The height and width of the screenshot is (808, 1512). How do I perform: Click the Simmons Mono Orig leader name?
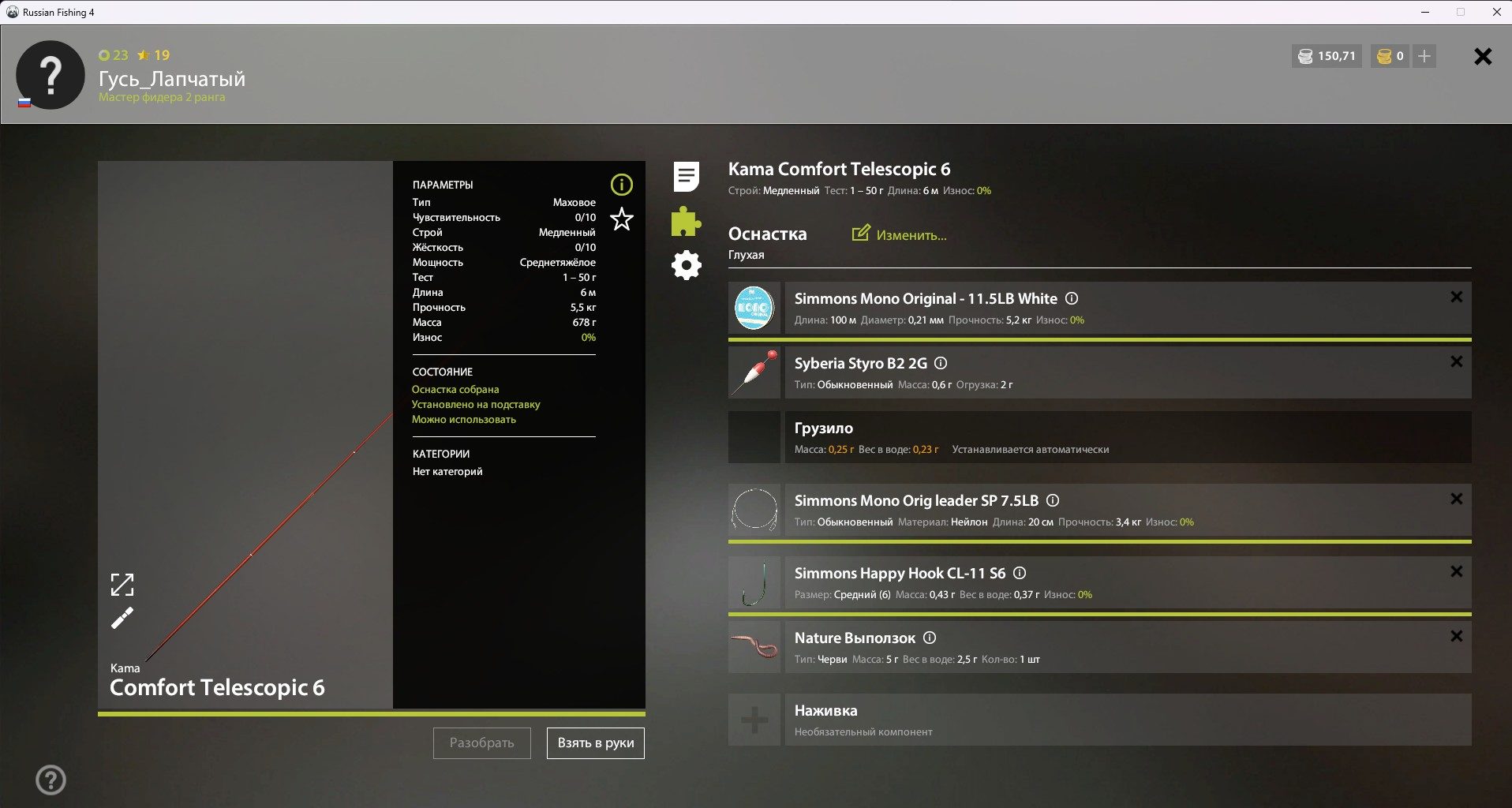917,500
